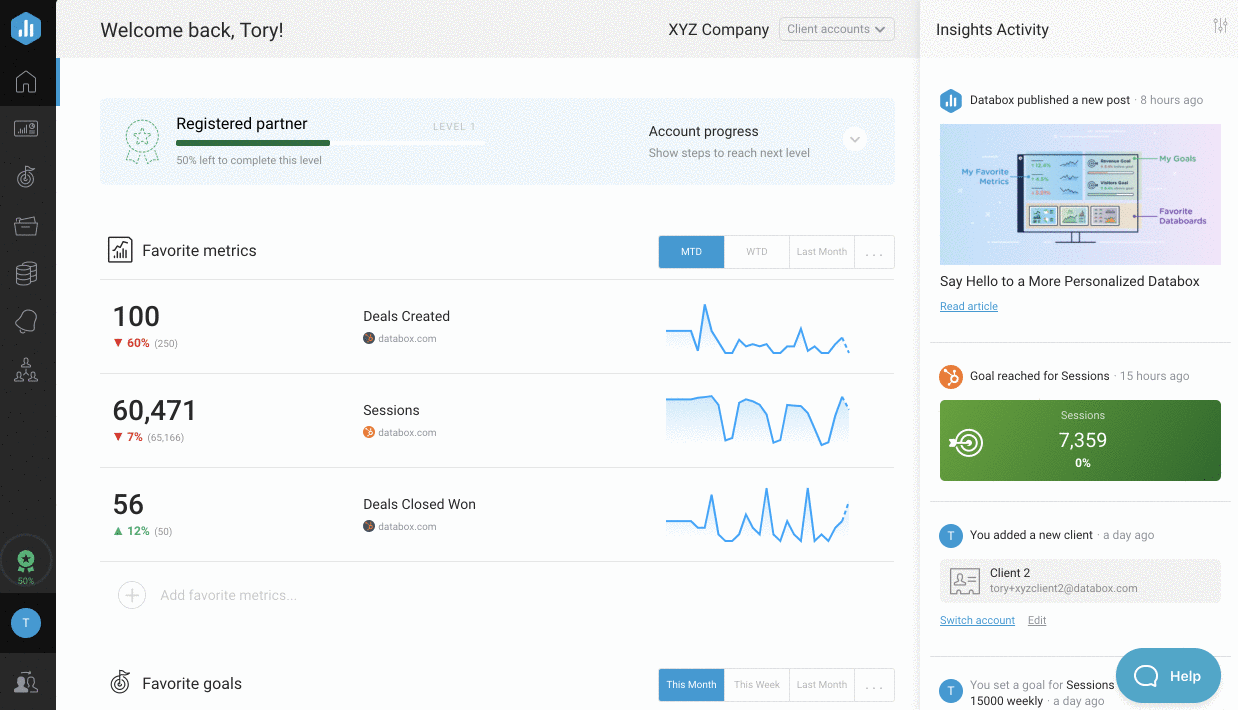Select Last Month in Favorite goals
Image resolution: width=1238 pixels, height=710 pixels.
822,685
